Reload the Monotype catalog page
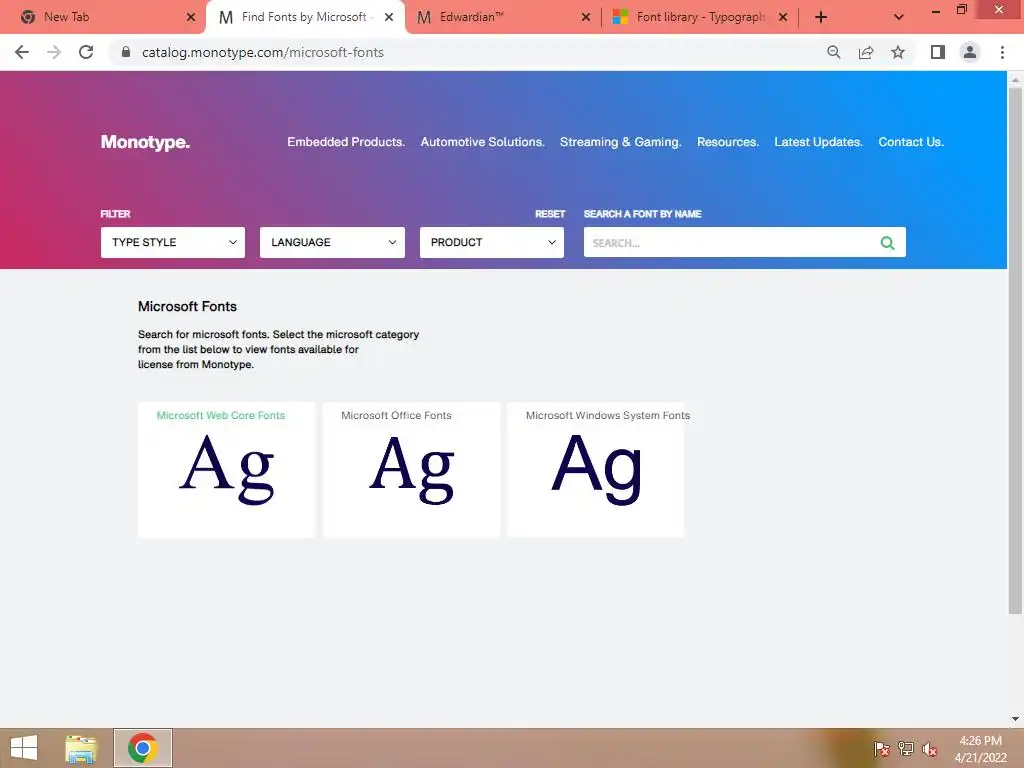The width and height of the screenshot is (1024, 768). coord(86,52)
